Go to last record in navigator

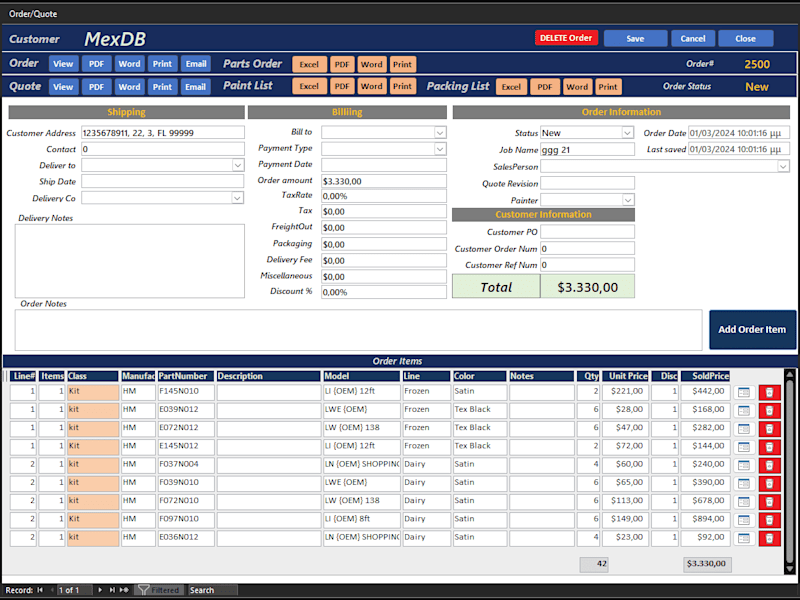(112, 590)
